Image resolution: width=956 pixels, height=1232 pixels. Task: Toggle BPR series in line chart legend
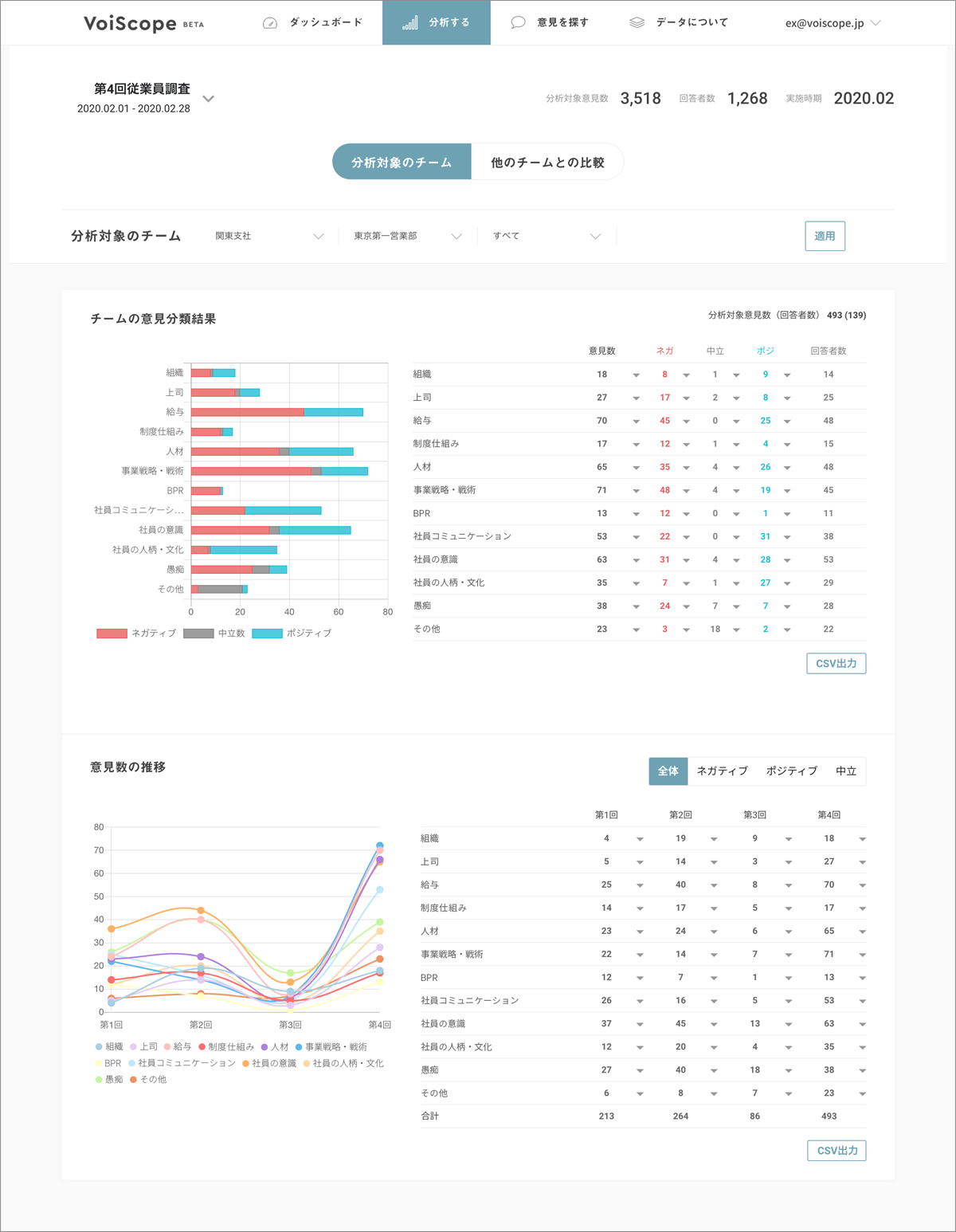108,1063
